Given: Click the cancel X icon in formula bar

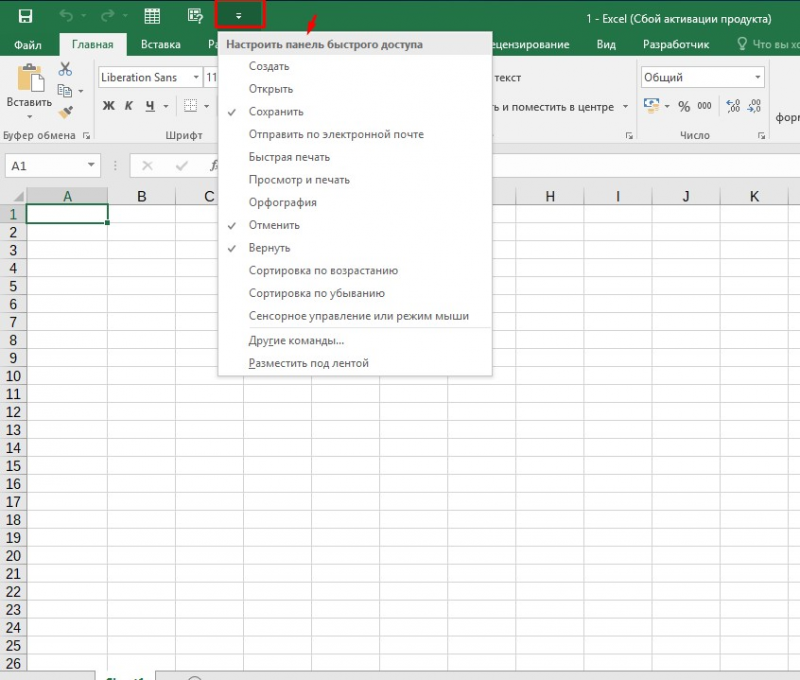Looking at the screenshot, I should point(147,166).
